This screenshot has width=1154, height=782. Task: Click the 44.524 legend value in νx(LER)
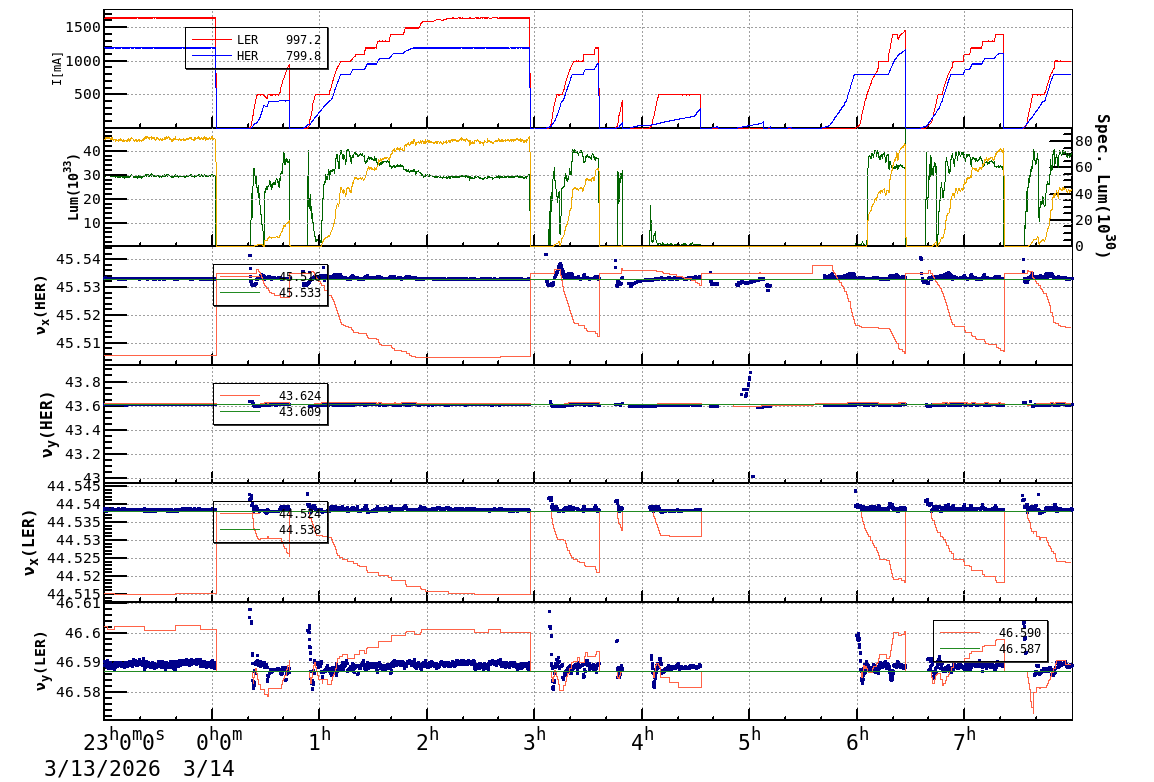pos(300,514)
